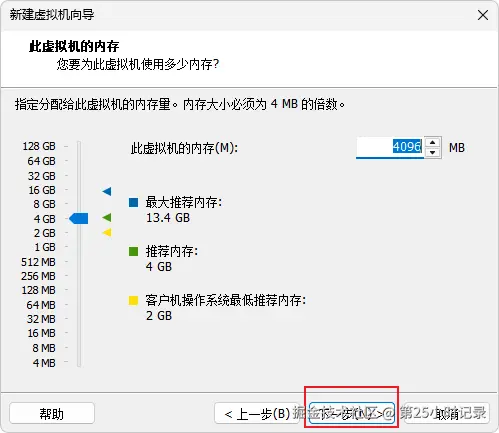Click the yellow legend square for 最低推荐内存

point(133,300)
